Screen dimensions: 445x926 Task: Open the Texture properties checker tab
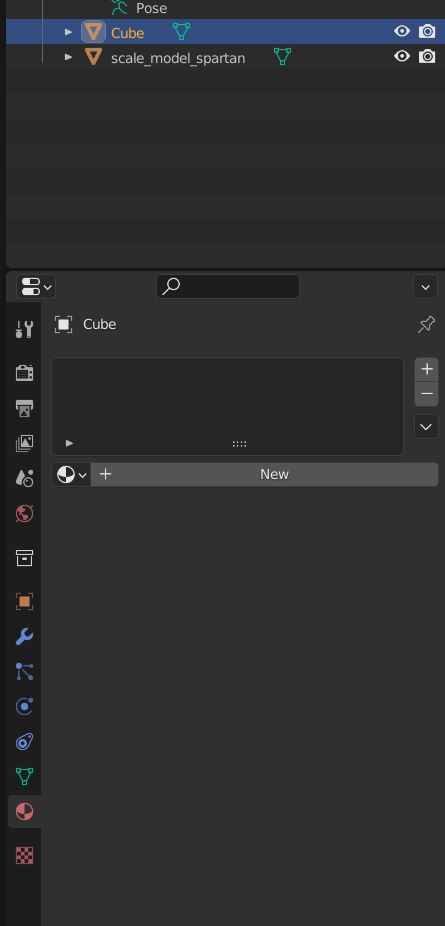[x=24, y=855]
